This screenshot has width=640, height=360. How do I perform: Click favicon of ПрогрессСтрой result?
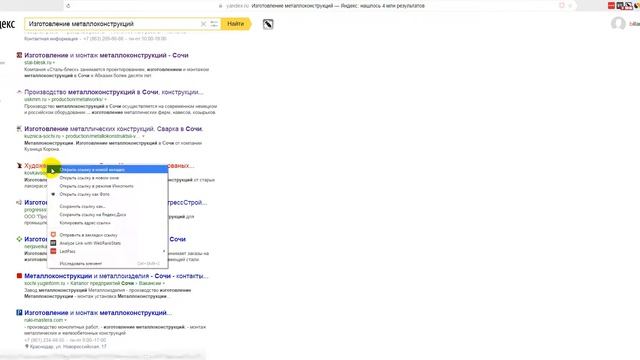coord(19,202)
